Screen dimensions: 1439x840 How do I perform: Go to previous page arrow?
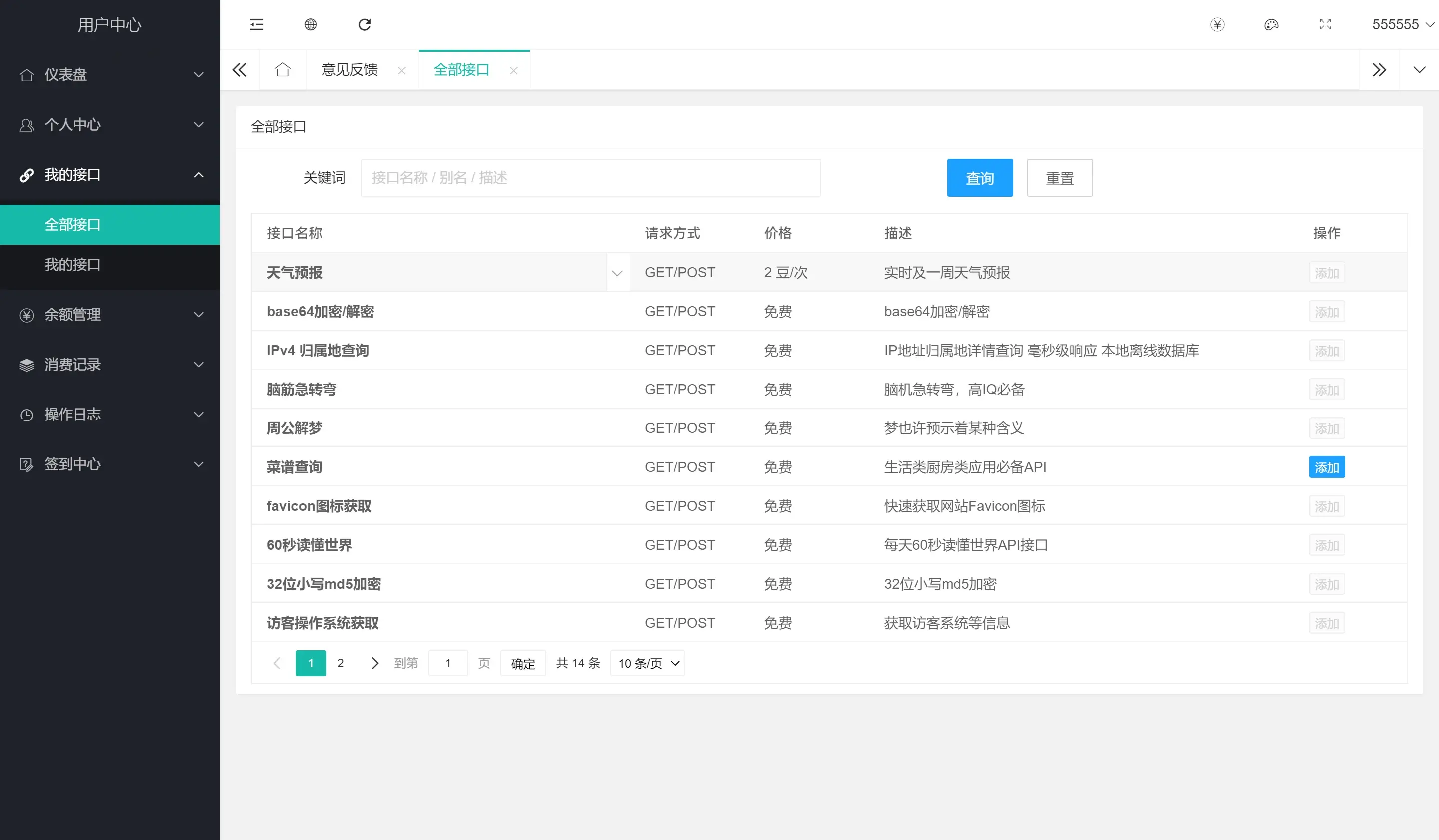click(x=277, y=663)
